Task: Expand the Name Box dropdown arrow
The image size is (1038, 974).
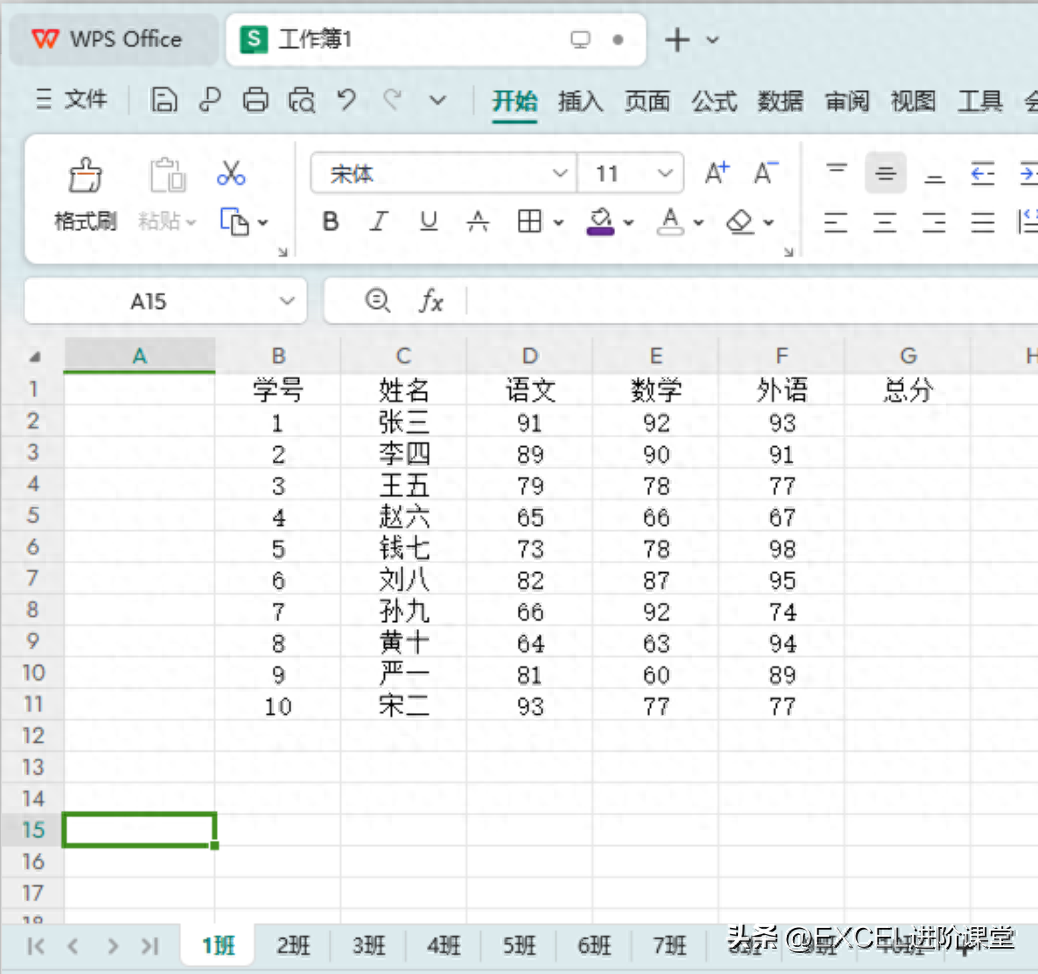Action: tap(287, 301)
